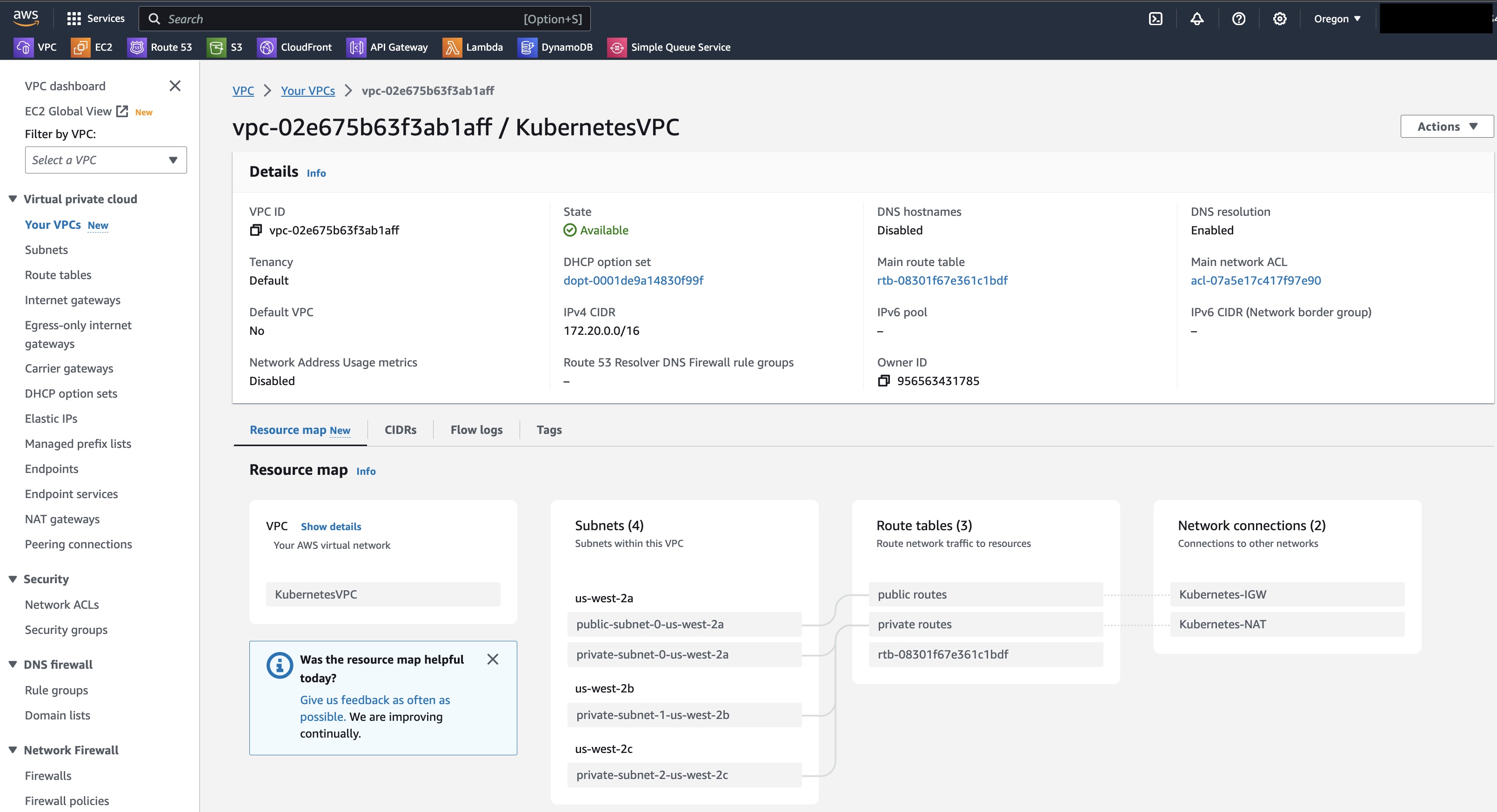Copy the VPC ID using copy icon

point(256,230)
